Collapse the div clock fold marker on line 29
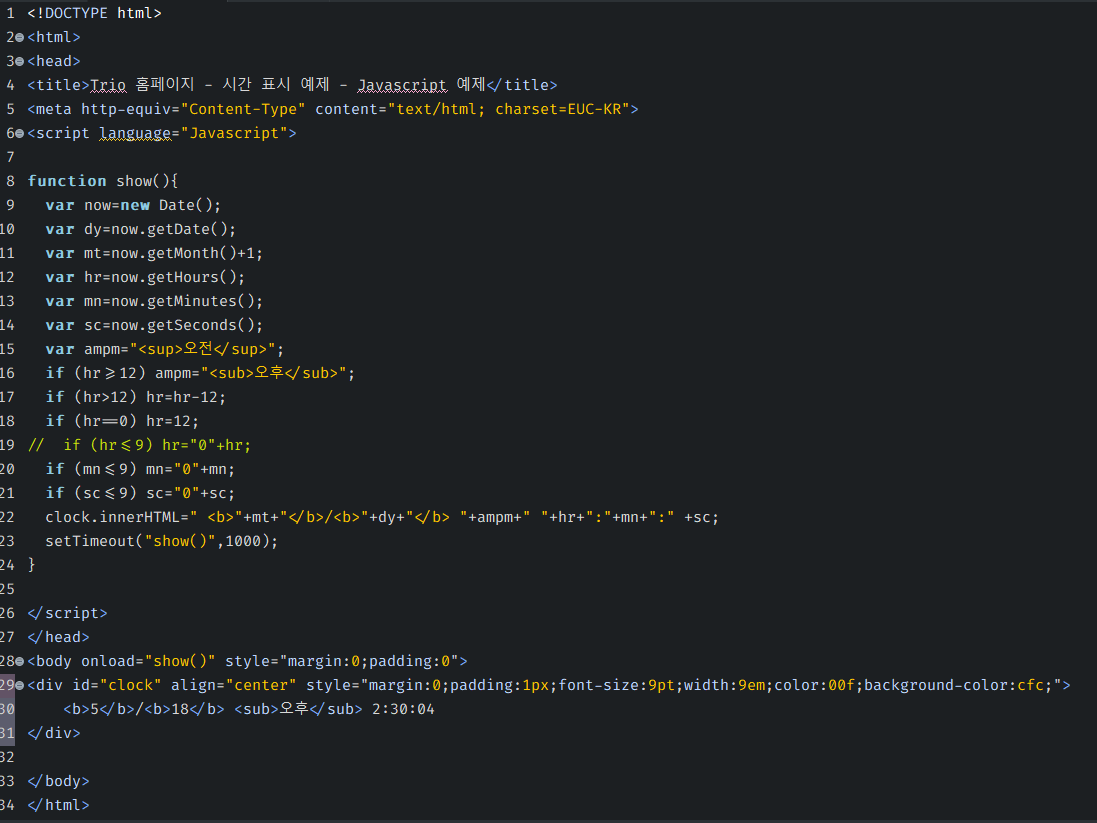The height and width of the screenshot is (823, 1097). coord(20,685)
